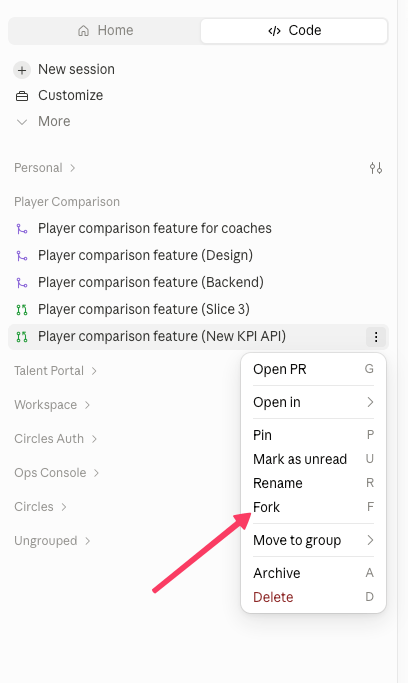
Task: Click the Customize briefcase icon
Action: click(22, 96)
